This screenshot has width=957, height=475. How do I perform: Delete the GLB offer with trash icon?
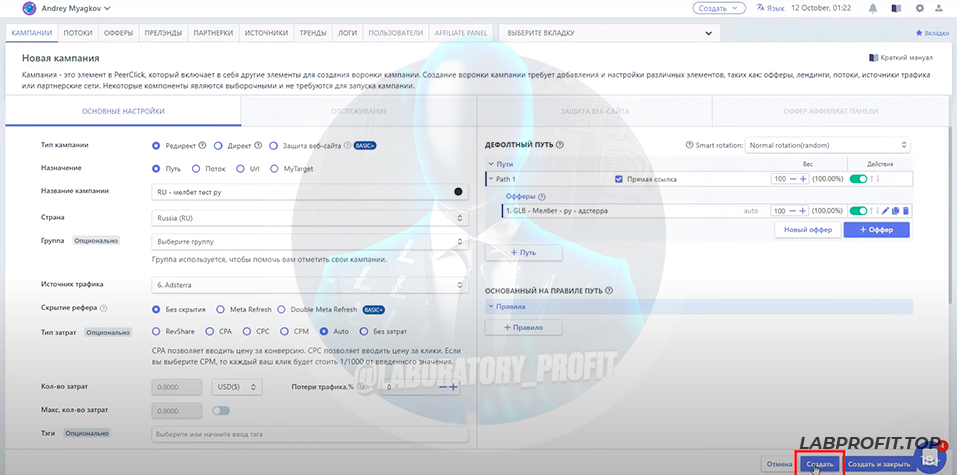tap(906, 211)
